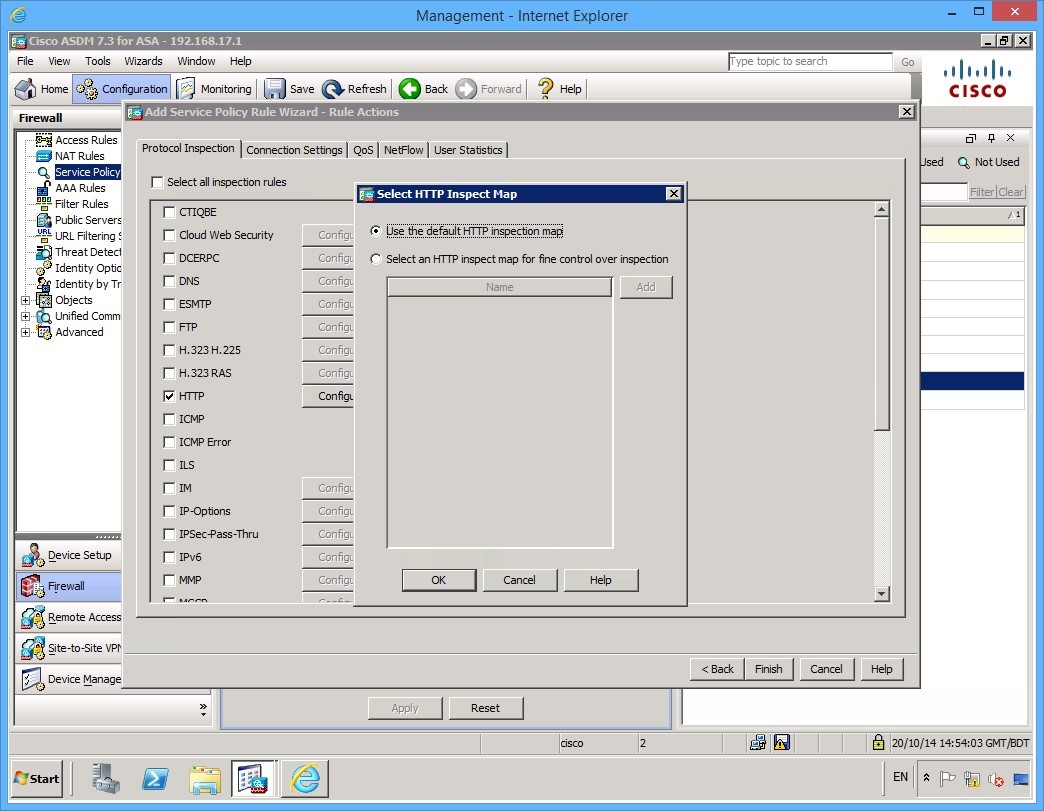
Task: Open the Wizards menu
Action: click(x=143, y=61)
